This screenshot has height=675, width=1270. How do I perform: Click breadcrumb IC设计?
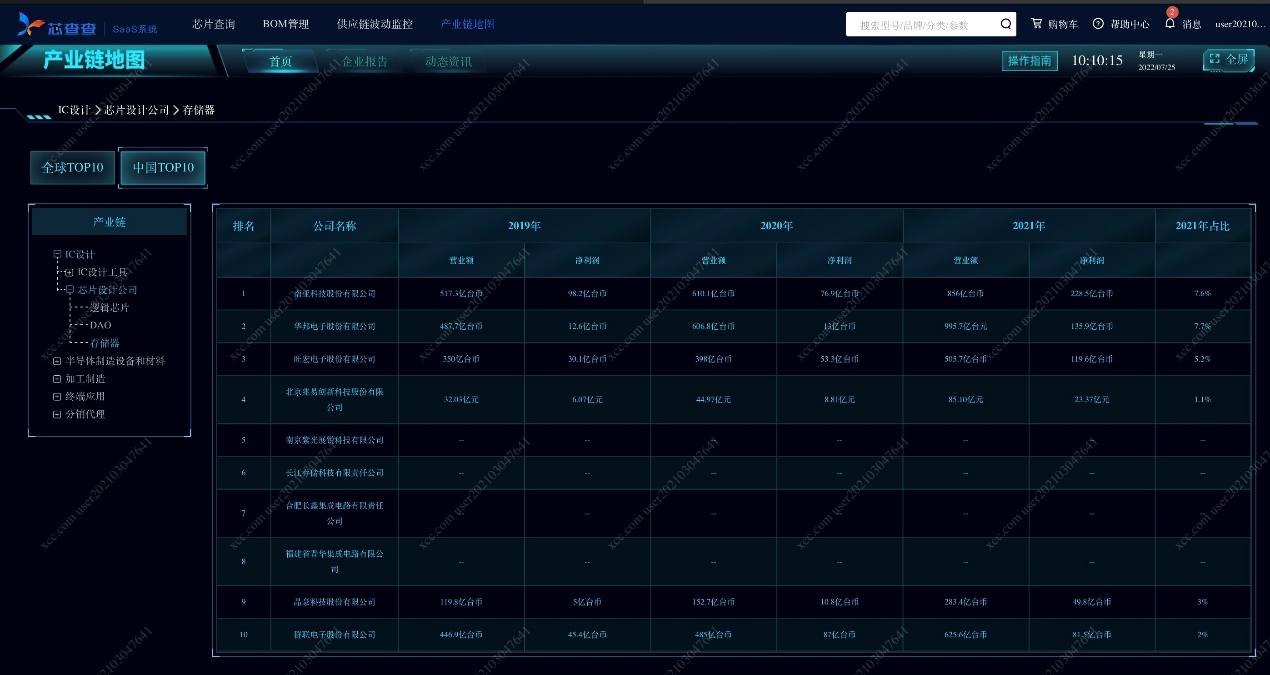click(74, 110)
